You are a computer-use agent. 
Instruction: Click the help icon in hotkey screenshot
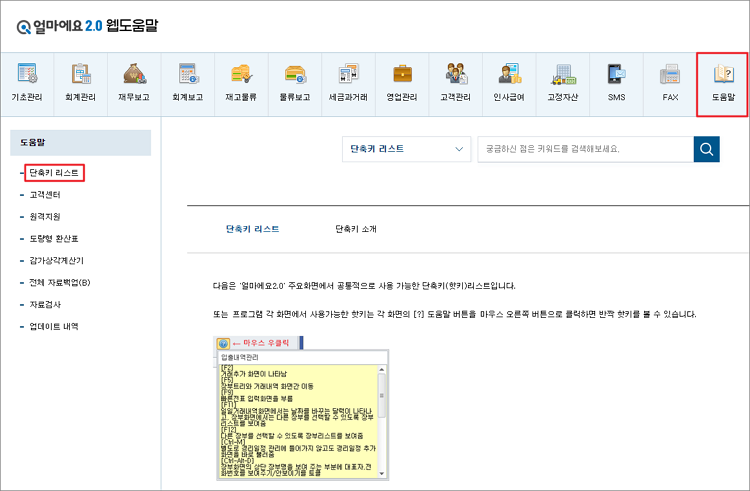coord(223,343)
